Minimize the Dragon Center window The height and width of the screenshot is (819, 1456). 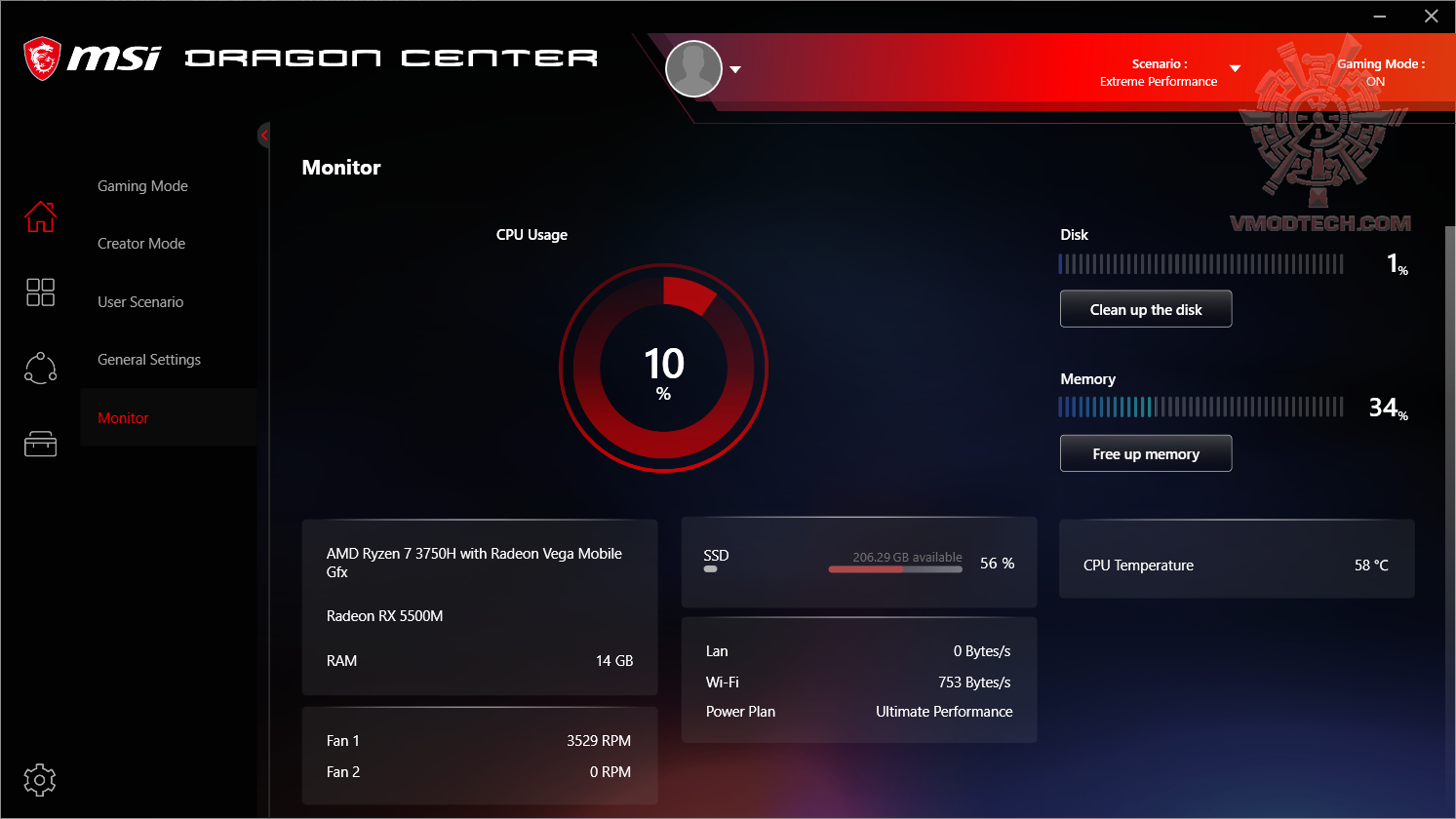1380,17
